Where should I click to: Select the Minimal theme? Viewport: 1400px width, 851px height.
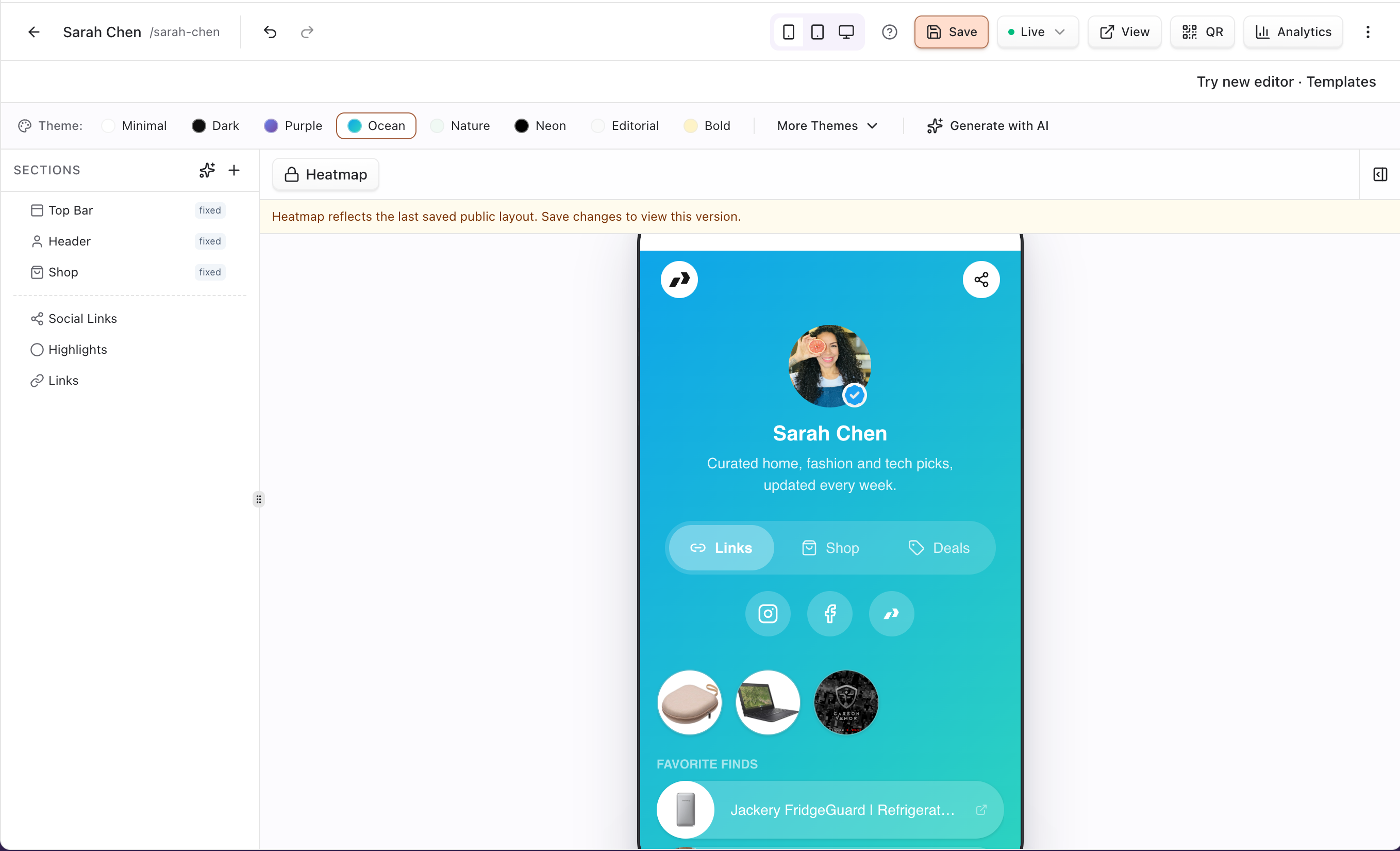click(134, 126)
